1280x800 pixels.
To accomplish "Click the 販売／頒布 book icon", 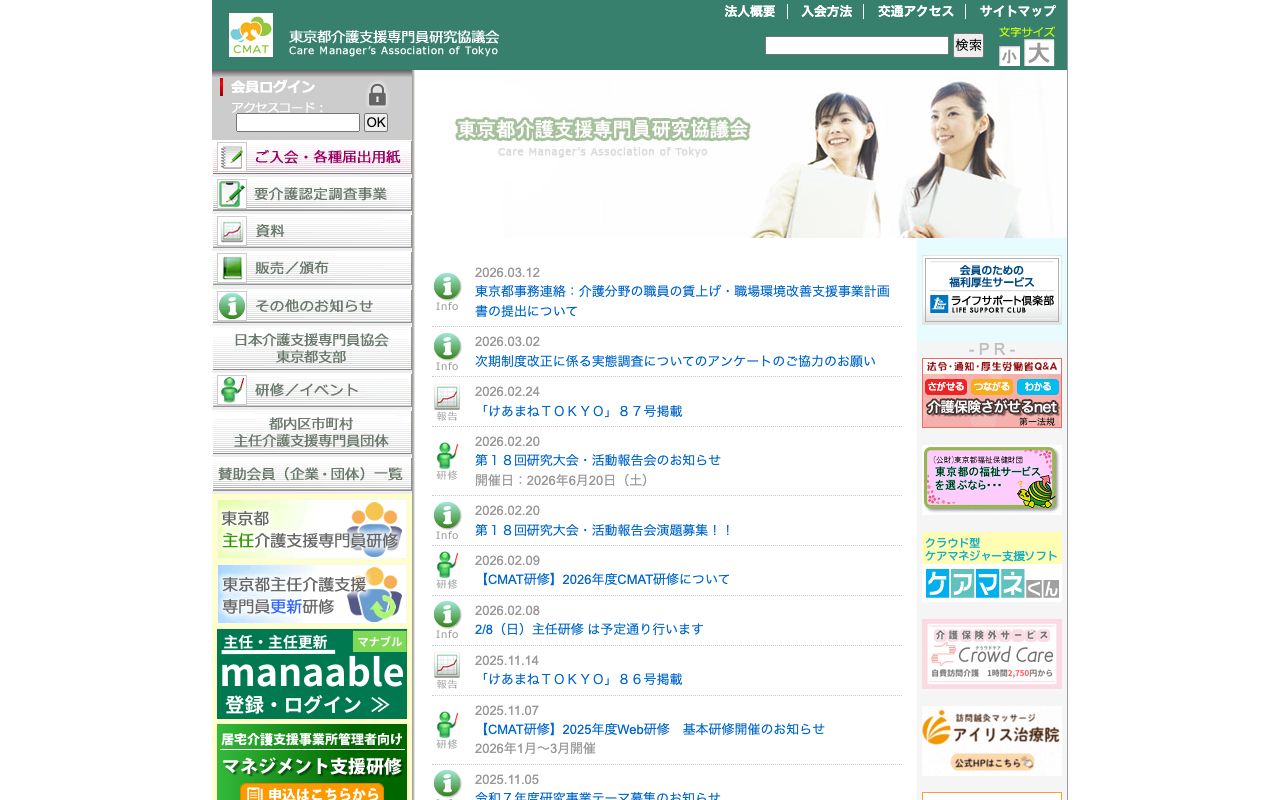I will click(x=230, y=267).
